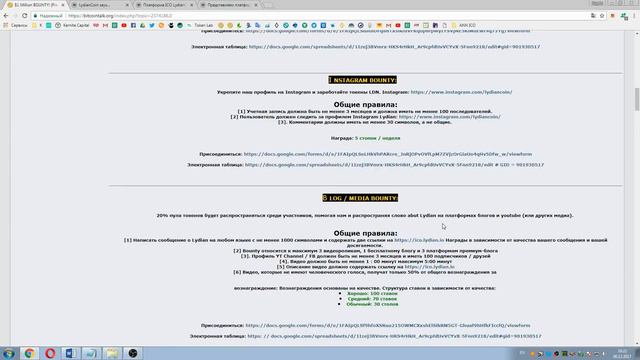Switch to the Представляем платформу tab
Image resolution: width=640 pixels, height=360 pixels.
[228, 5]
